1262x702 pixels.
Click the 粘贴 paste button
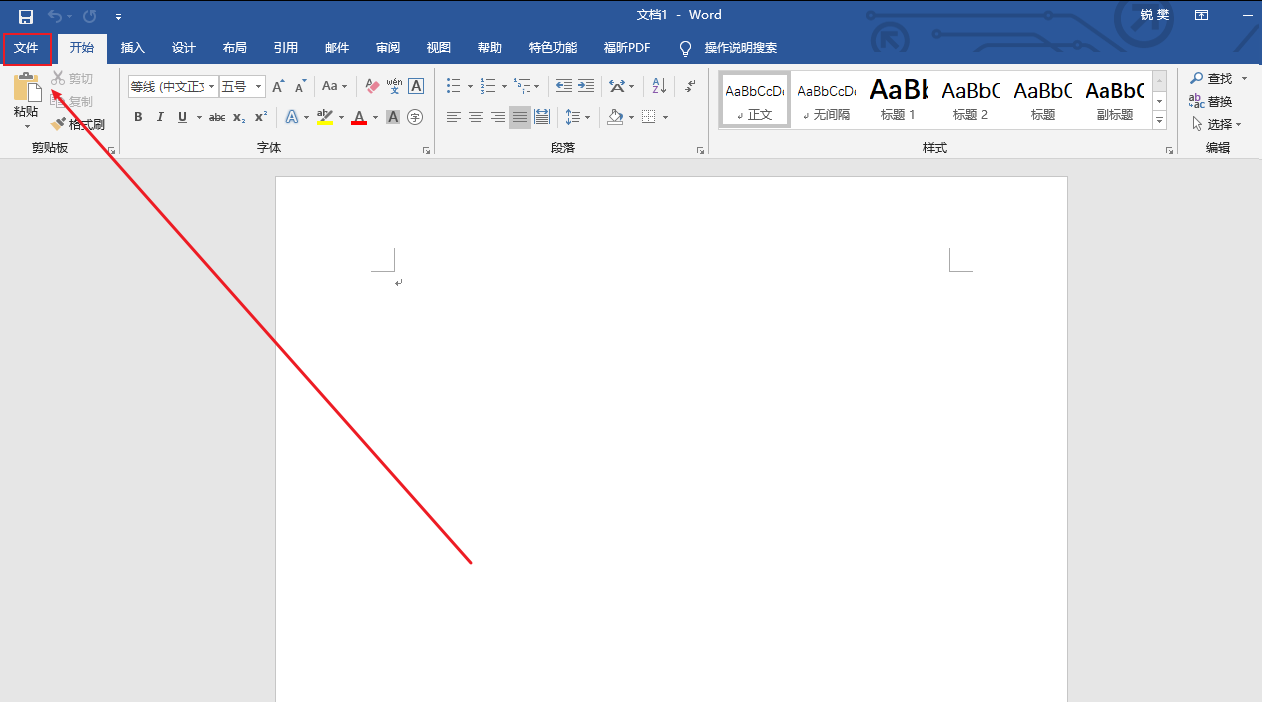(x=26, y=101)
